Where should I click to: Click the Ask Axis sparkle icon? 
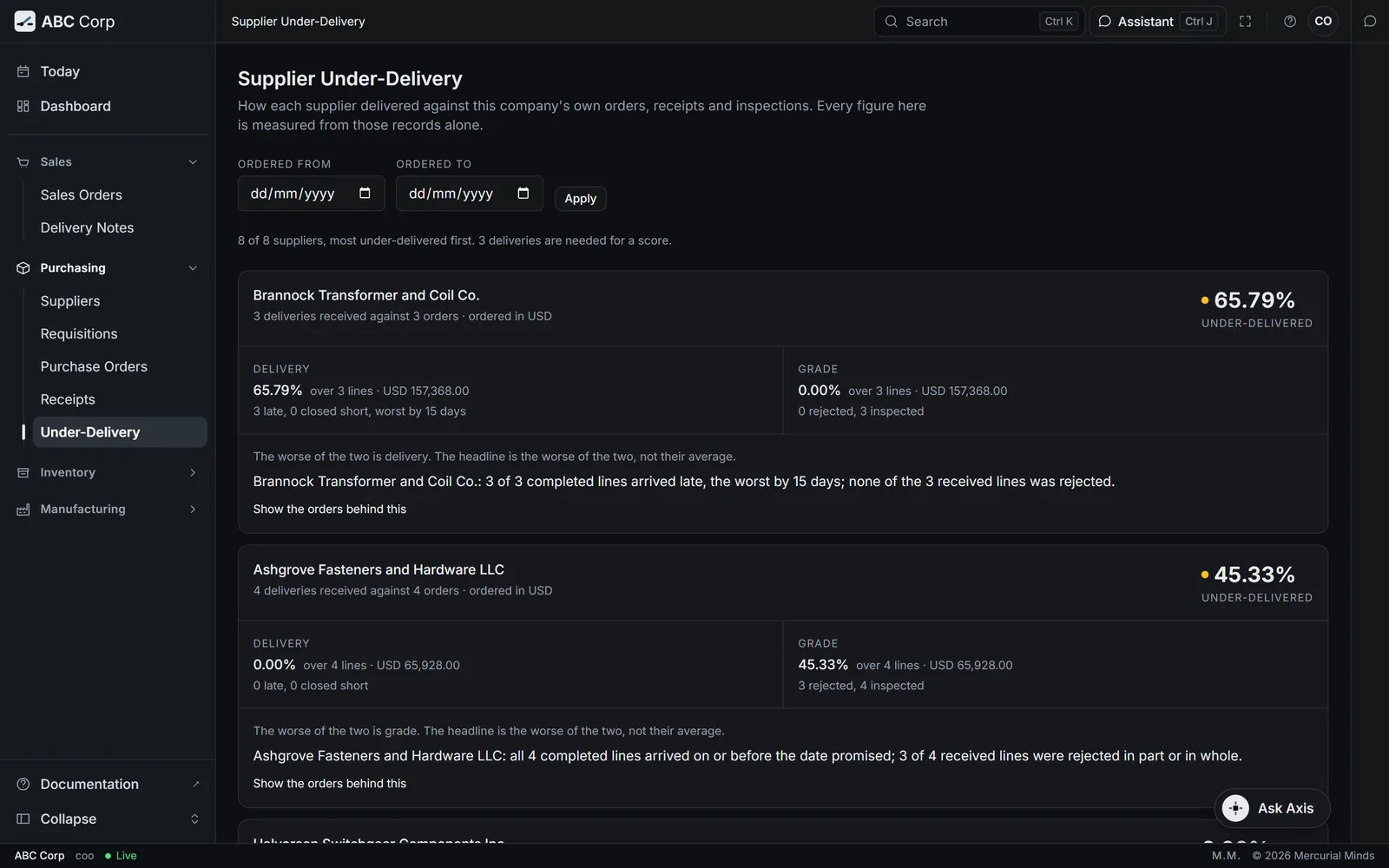point(1235,808)
